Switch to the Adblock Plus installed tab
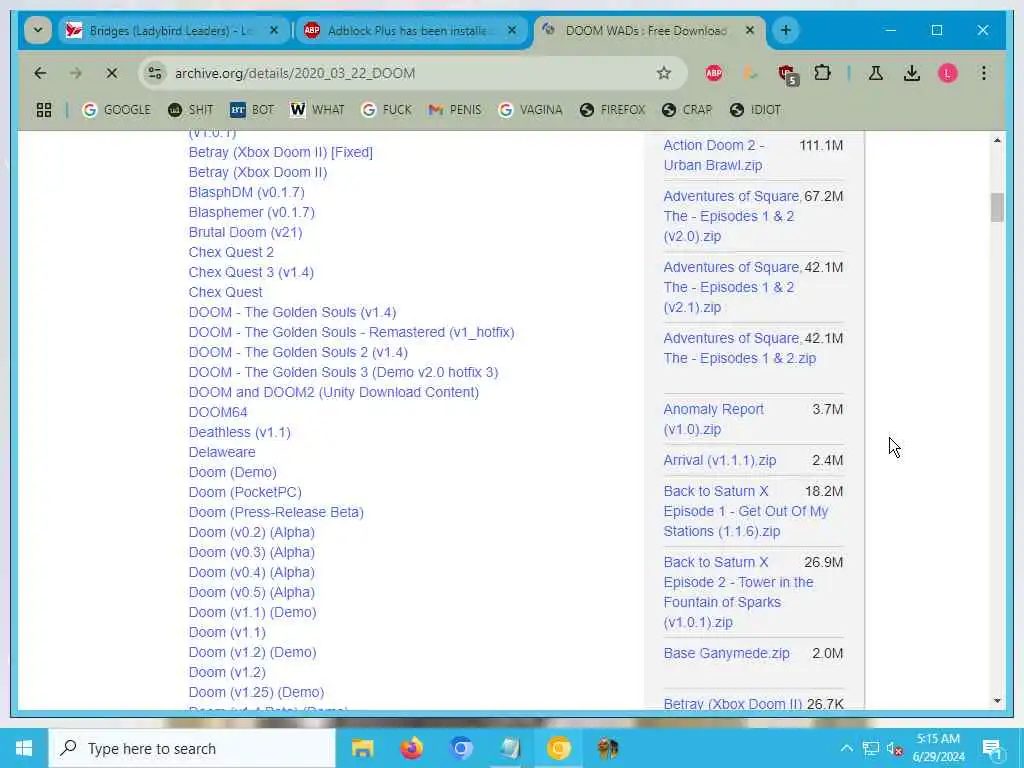This screenshot has height=768, width=1024. (411, 31)
